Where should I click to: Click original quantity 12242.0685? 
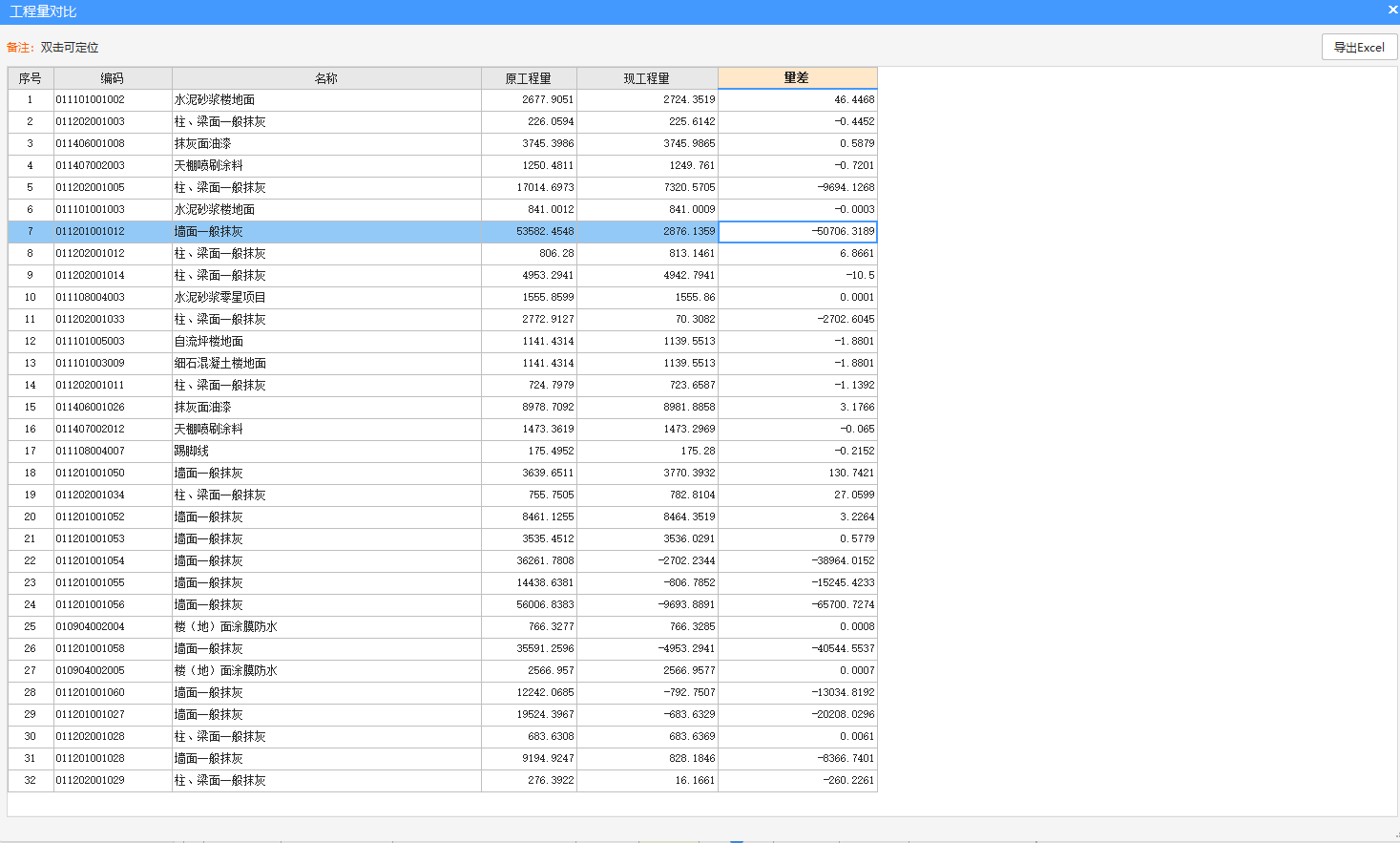pyautogui.click(x=529, y=692)
